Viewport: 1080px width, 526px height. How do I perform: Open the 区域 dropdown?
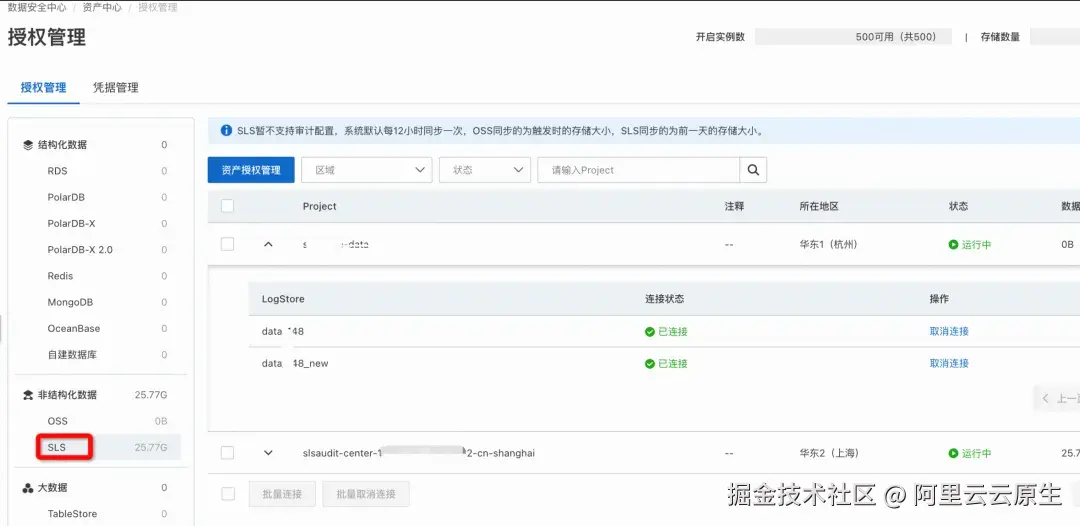[x=366, y=170]
